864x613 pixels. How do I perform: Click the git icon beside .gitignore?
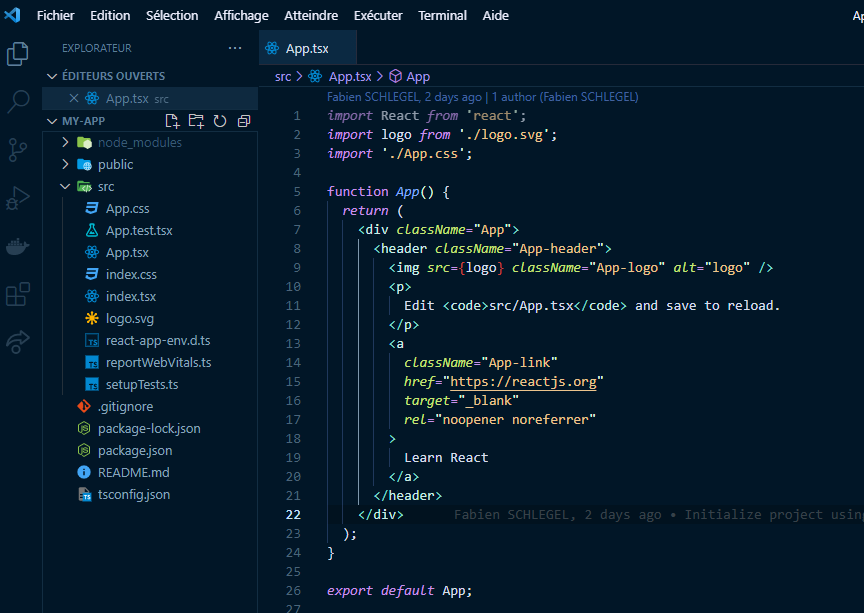point(84,406)
